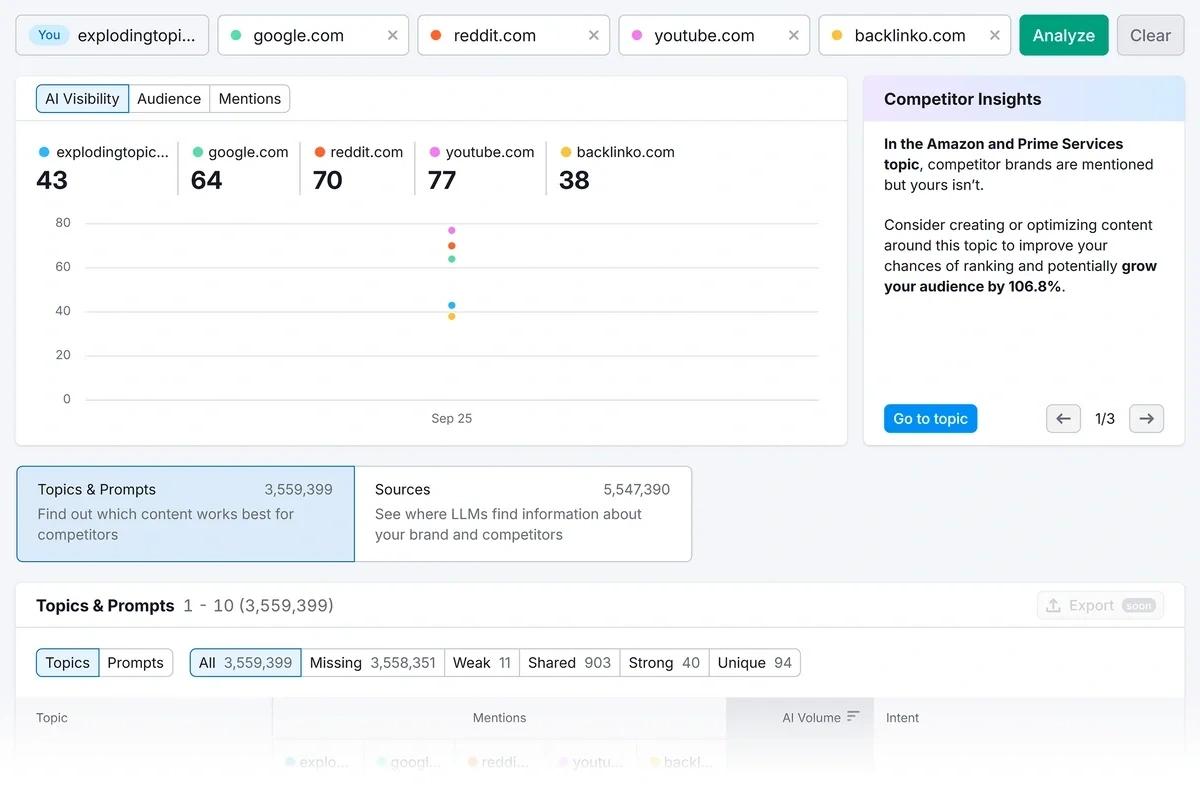Delete backlinko.com competitor with X icon
The image size is (1200, 790).
click(994, 35)
